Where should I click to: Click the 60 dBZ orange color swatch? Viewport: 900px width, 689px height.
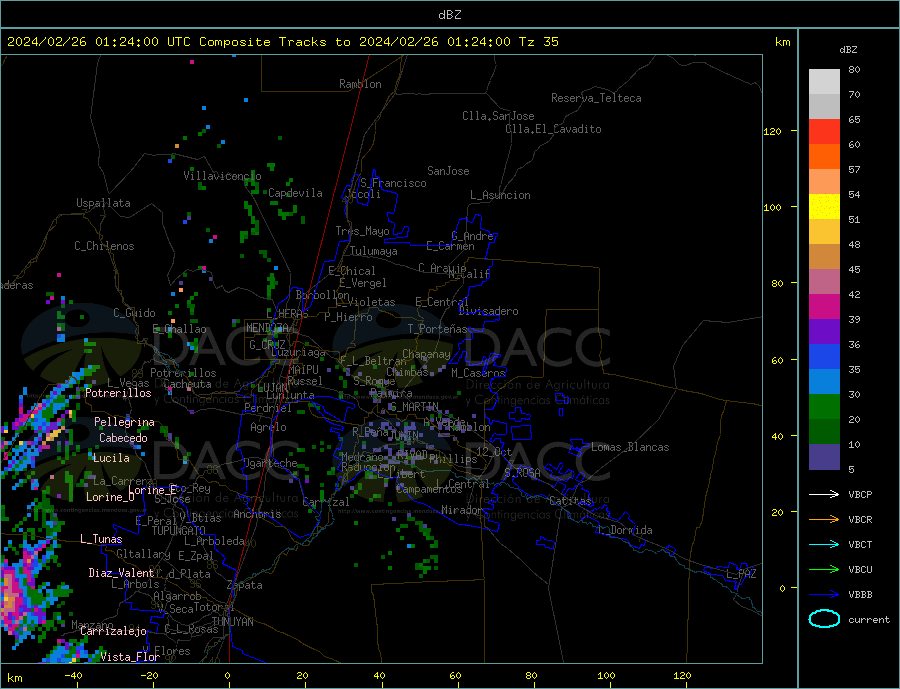click(824, 156)
